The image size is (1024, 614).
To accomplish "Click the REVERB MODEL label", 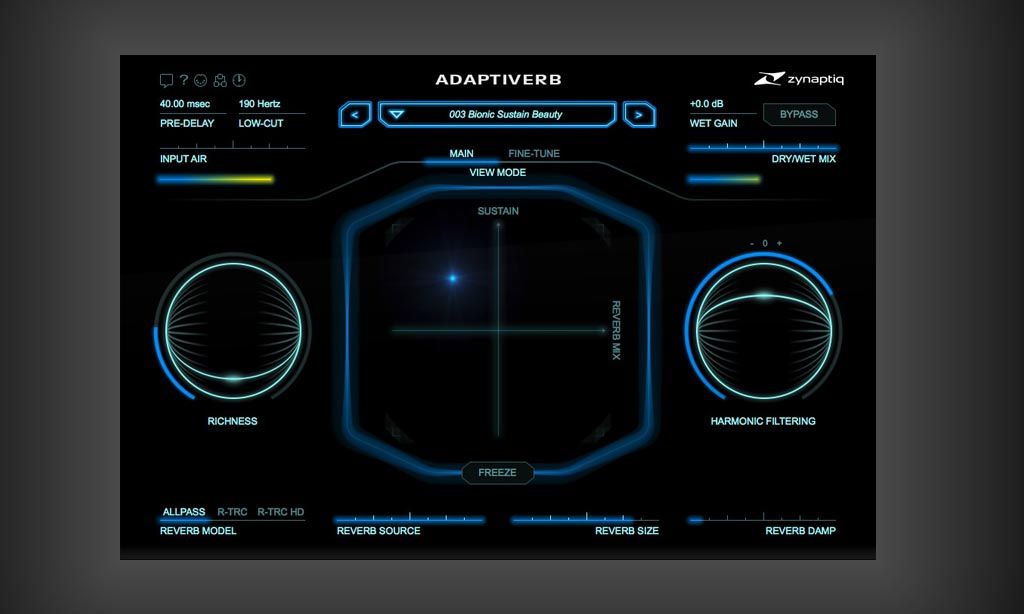I will (198, 531).
